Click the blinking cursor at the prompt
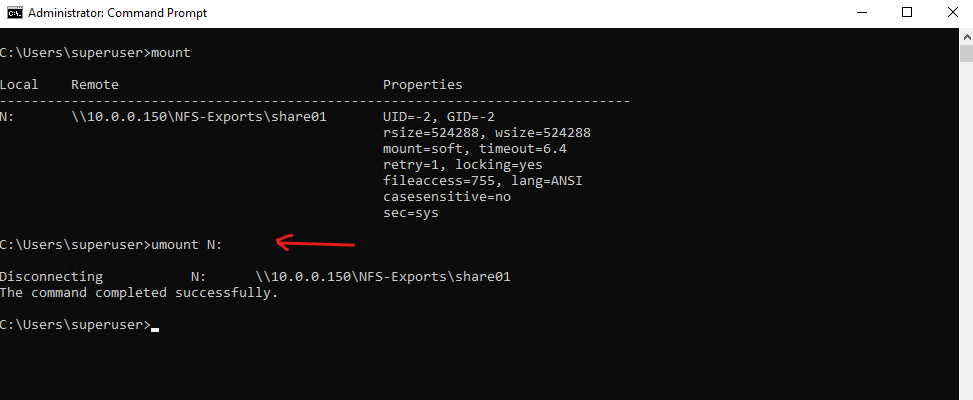The image size is (973, 400). click(x=155, y=329)
